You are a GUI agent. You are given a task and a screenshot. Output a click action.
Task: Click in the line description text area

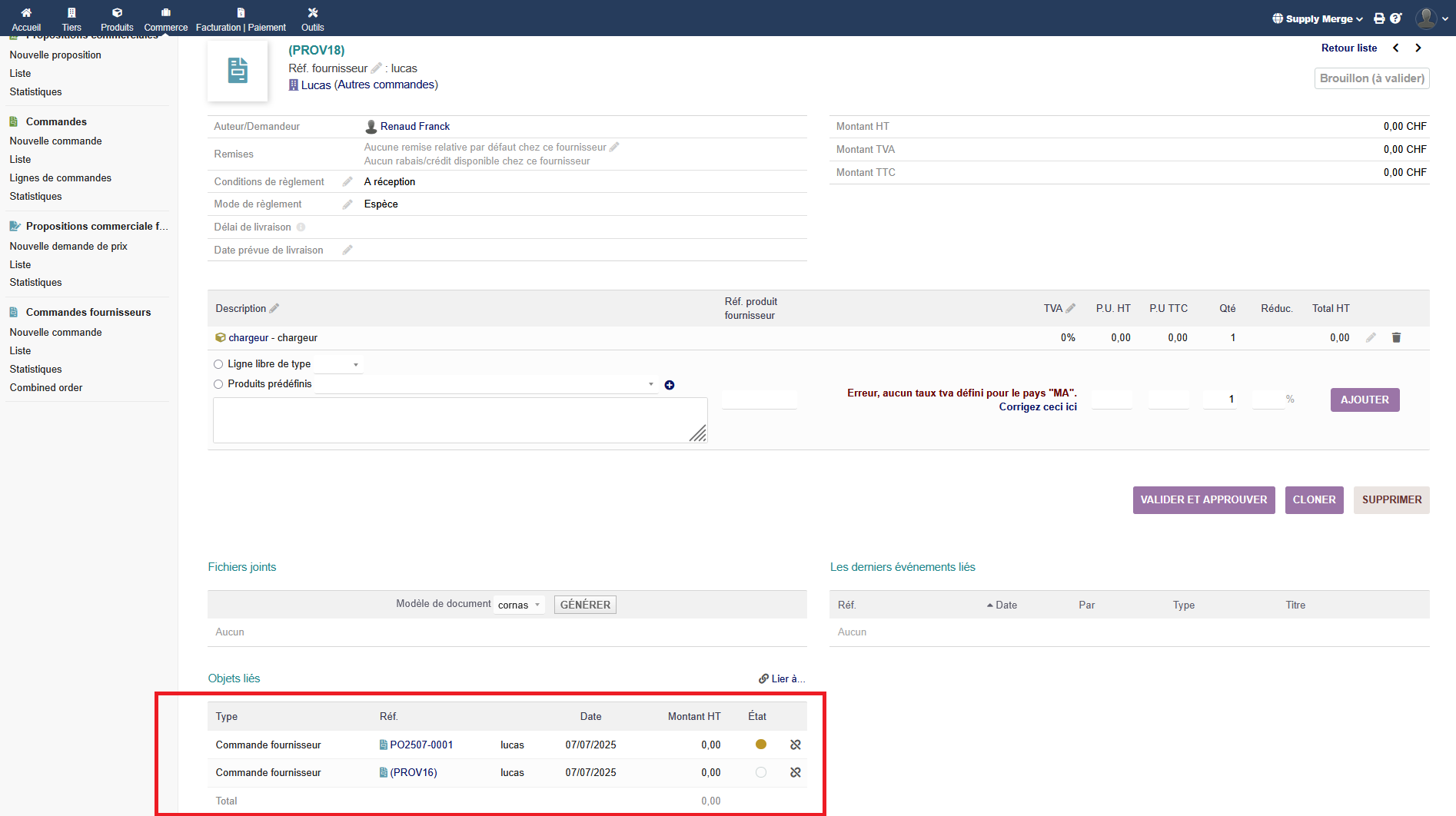[459, 420]
